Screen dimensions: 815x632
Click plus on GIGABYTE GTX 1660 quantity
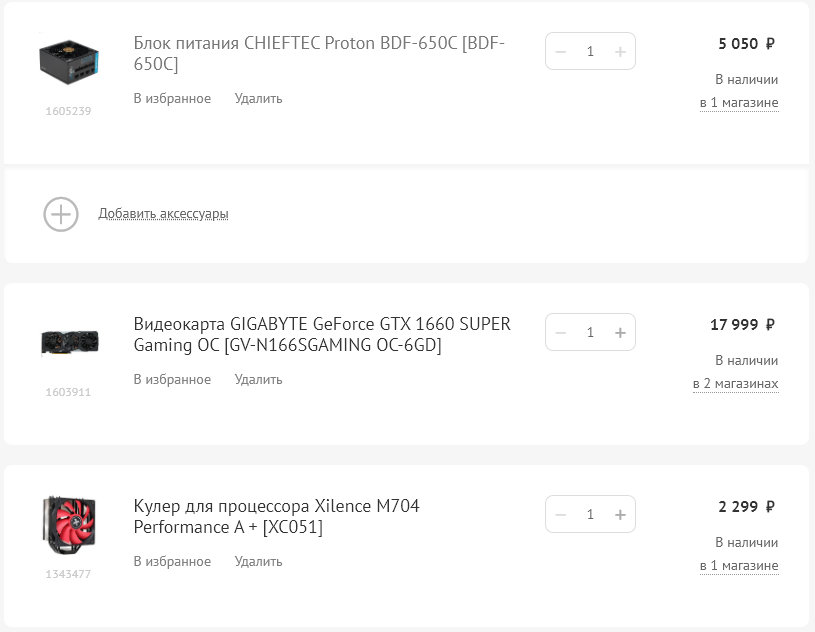[620, 333]
